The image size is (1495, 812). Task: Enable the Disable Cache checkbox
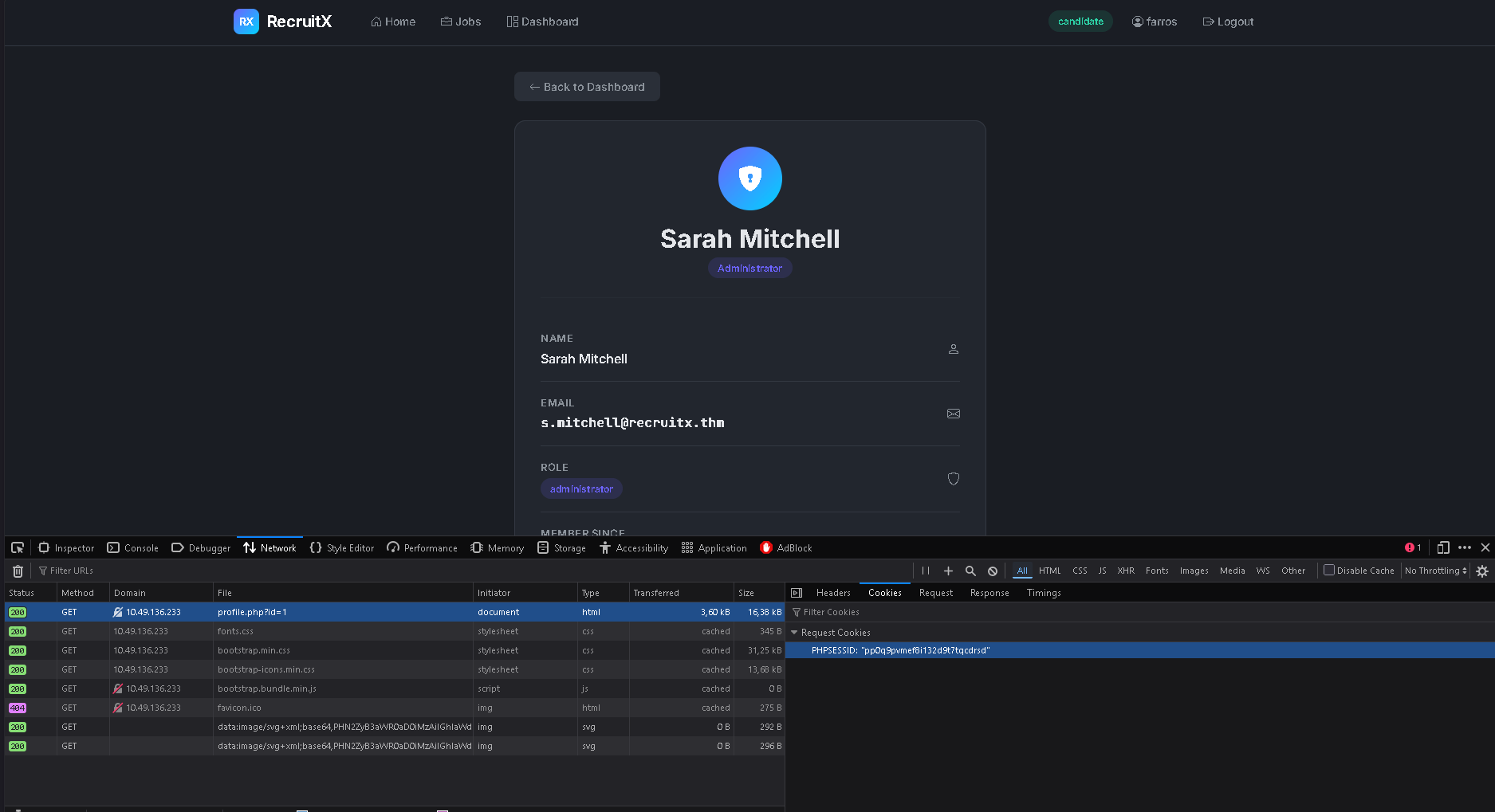point(1329,570)
